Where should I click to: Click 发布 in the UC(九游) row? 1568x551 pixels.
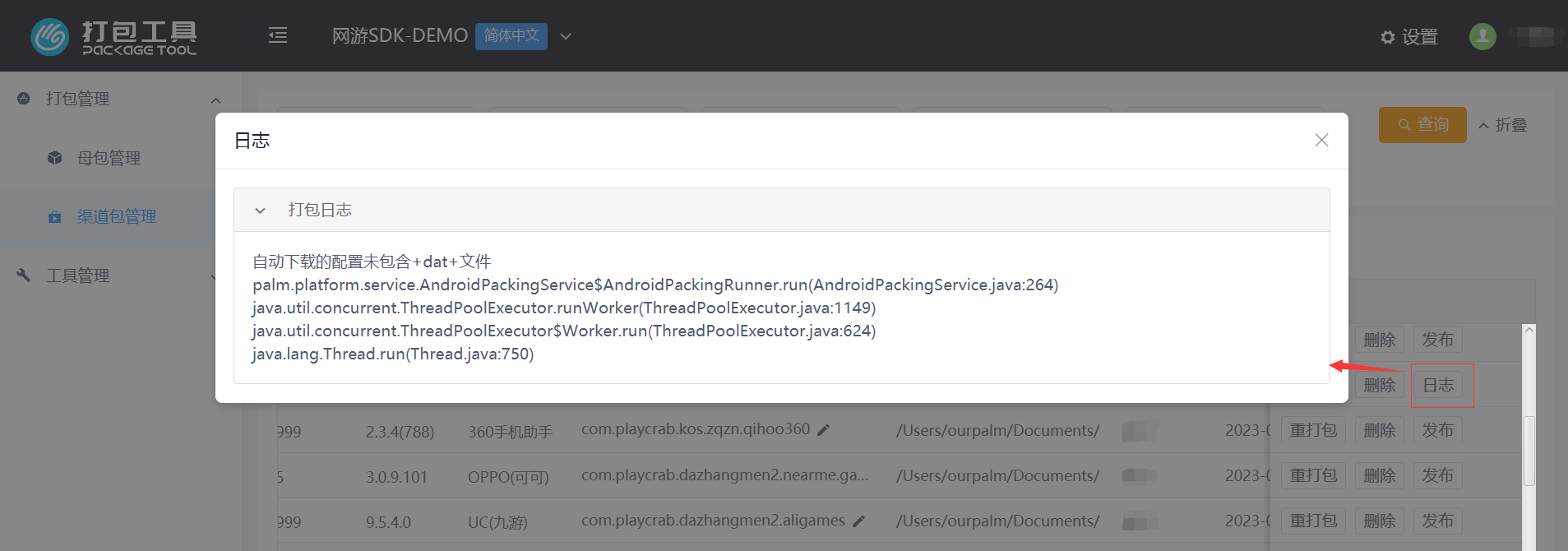tap(1437, 521)
